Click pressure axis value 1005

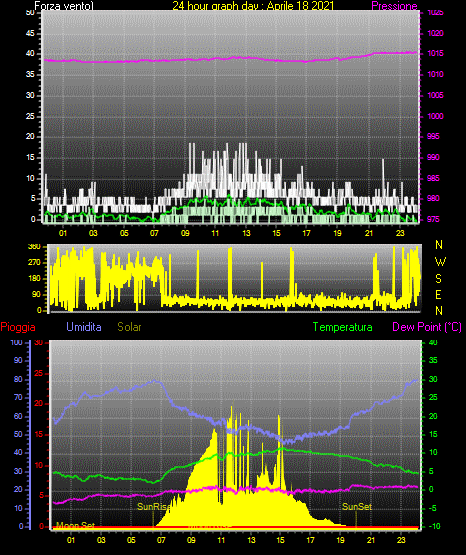[x=435, y=95]
